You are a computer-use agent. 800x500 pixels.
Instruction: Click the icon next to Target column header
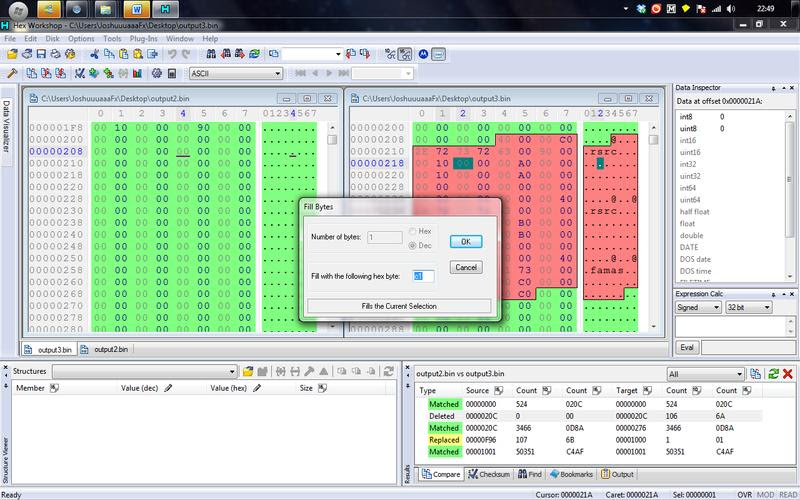click(x=647, y=390)
